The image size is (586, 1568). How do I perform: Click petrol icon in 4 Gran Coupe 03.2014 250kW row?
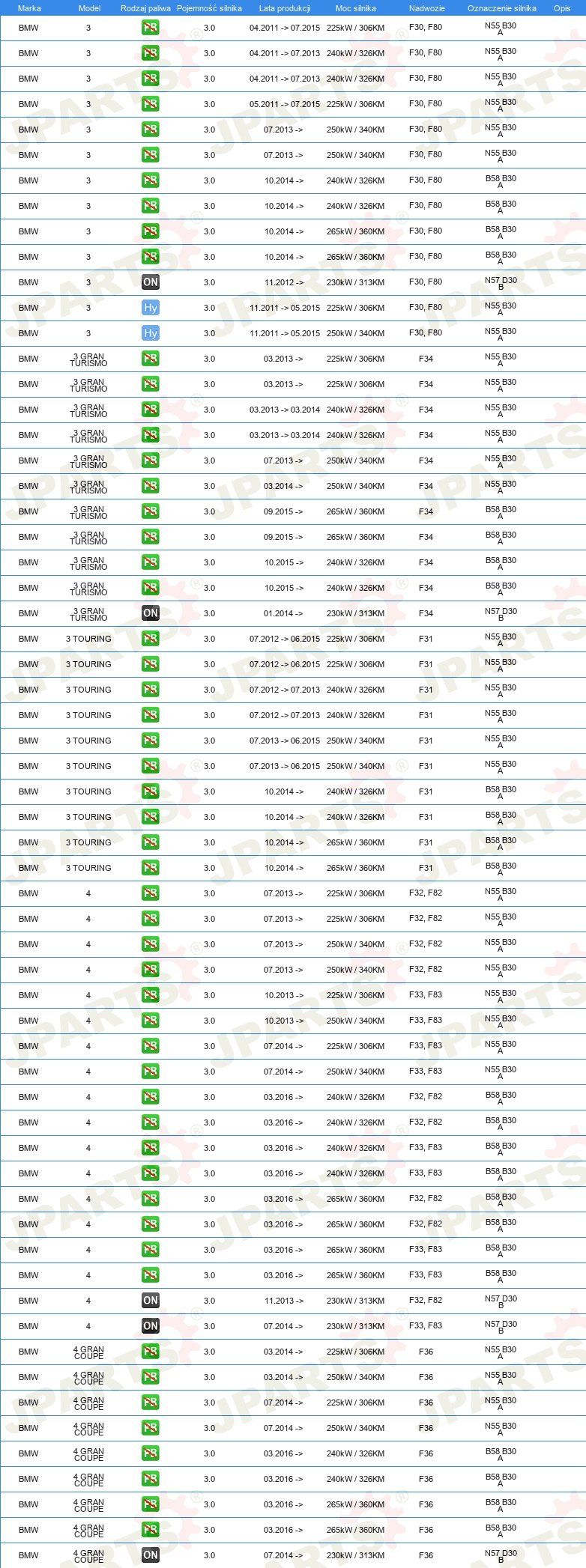151,1377
